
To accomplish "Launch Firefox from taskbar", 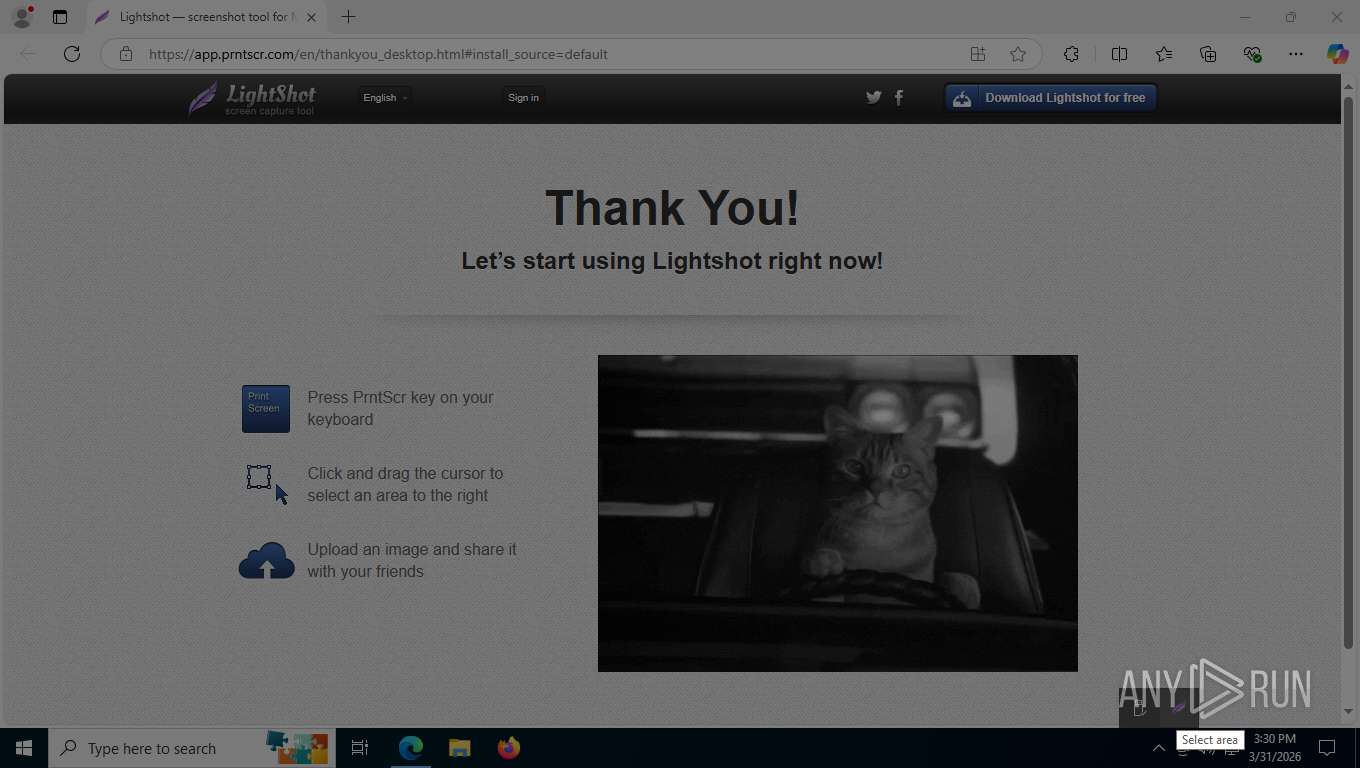I will (x=509, y=748).
